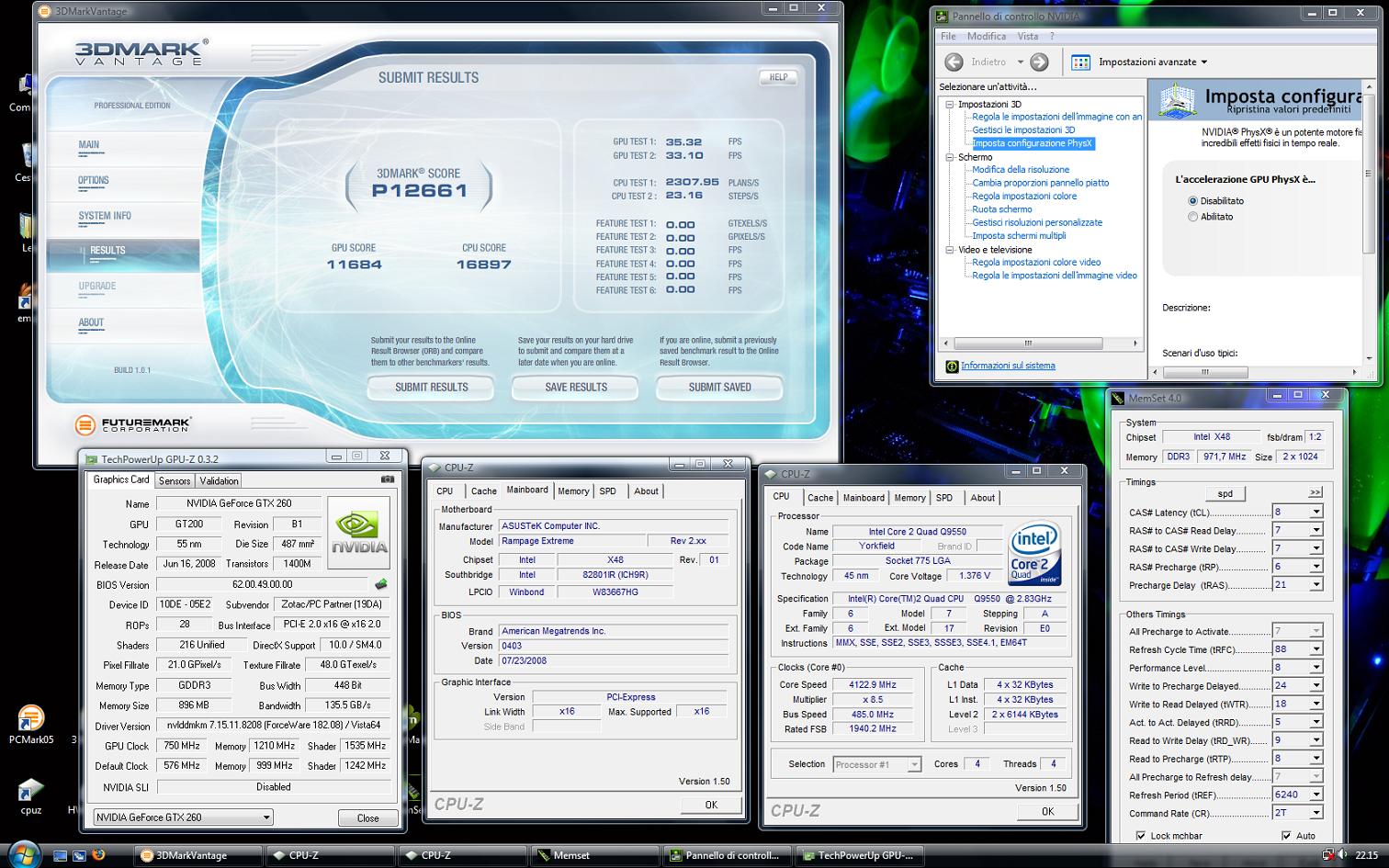Click the NVIDIA right pane horizontal scrollbar

(x=1255, y=372)
